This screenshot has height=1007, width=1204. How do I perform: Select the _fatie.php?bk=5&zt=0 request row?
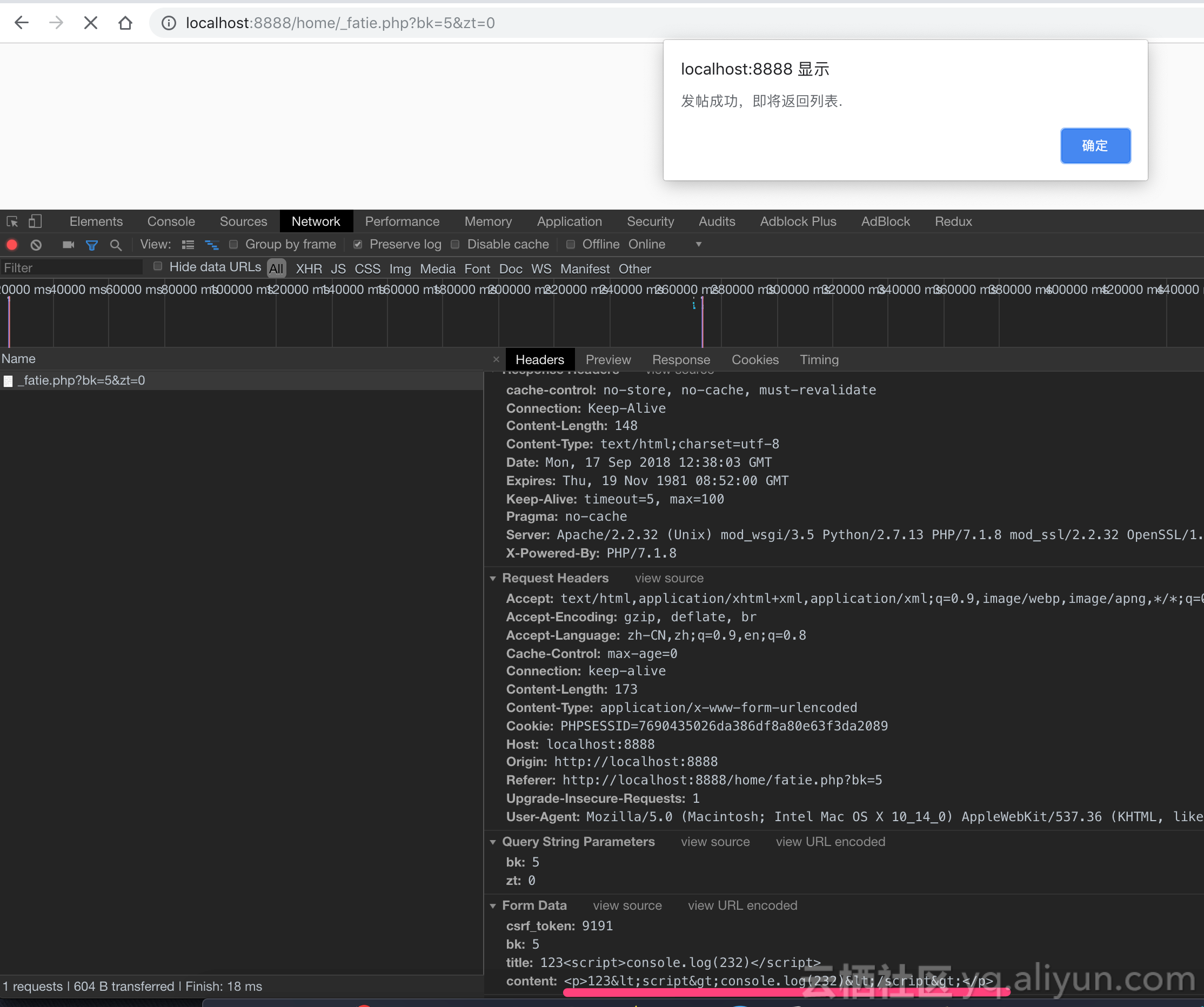242,380
